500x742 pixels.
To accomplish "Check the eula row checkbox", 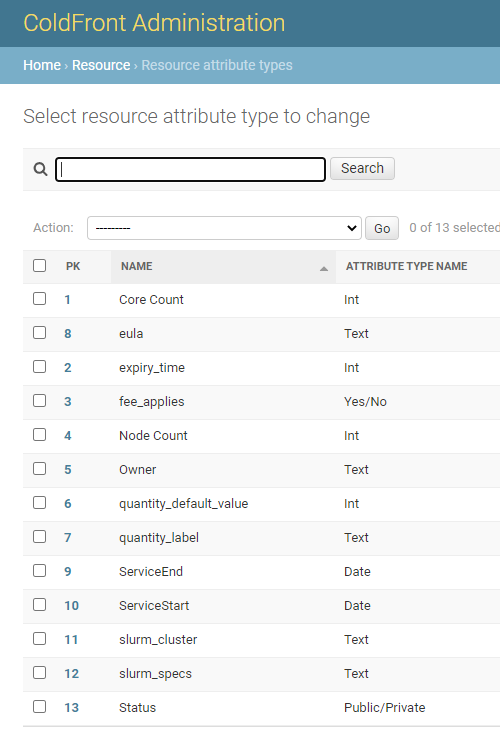I will [x=40, y=333].
